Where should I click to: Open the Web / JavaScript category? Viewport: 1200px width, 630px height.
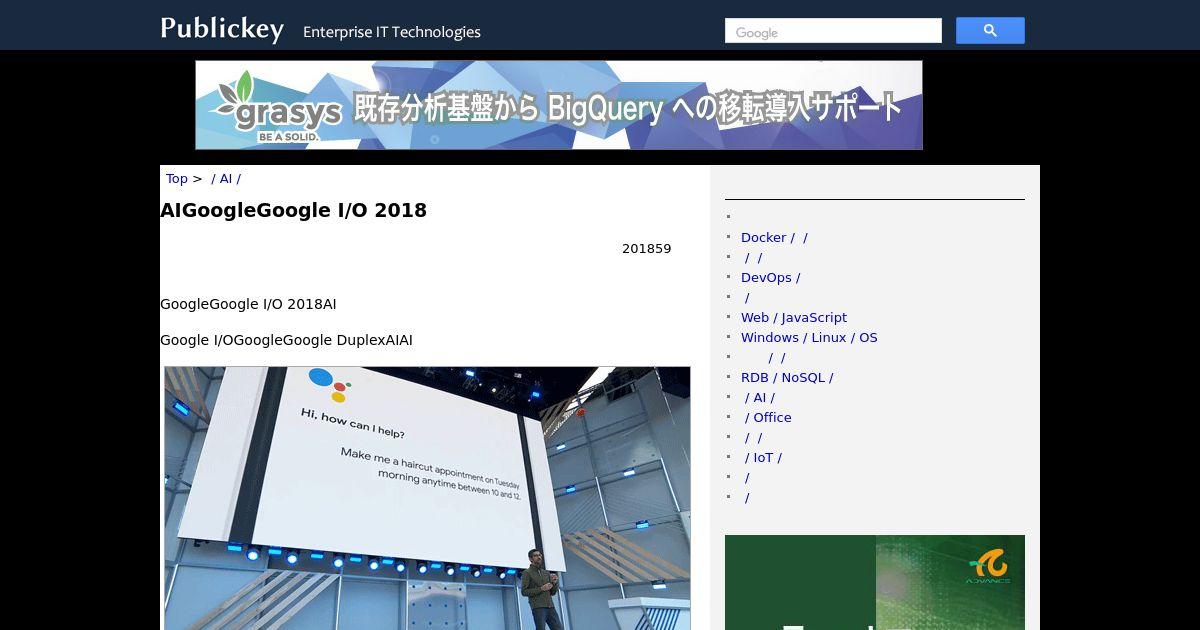coord(794,318)
